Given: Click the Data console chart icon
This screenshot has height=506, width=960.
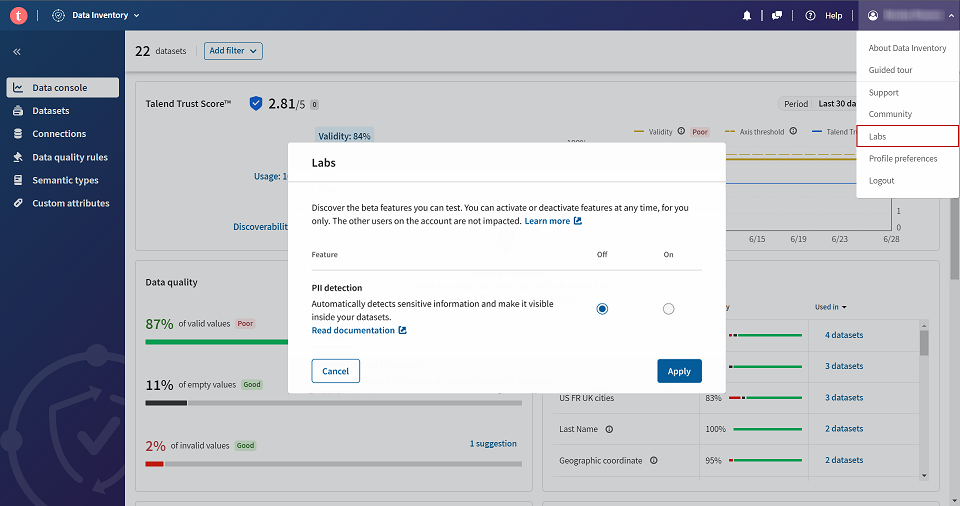Looking at the screenshot, I should click(x=18, y=88).
